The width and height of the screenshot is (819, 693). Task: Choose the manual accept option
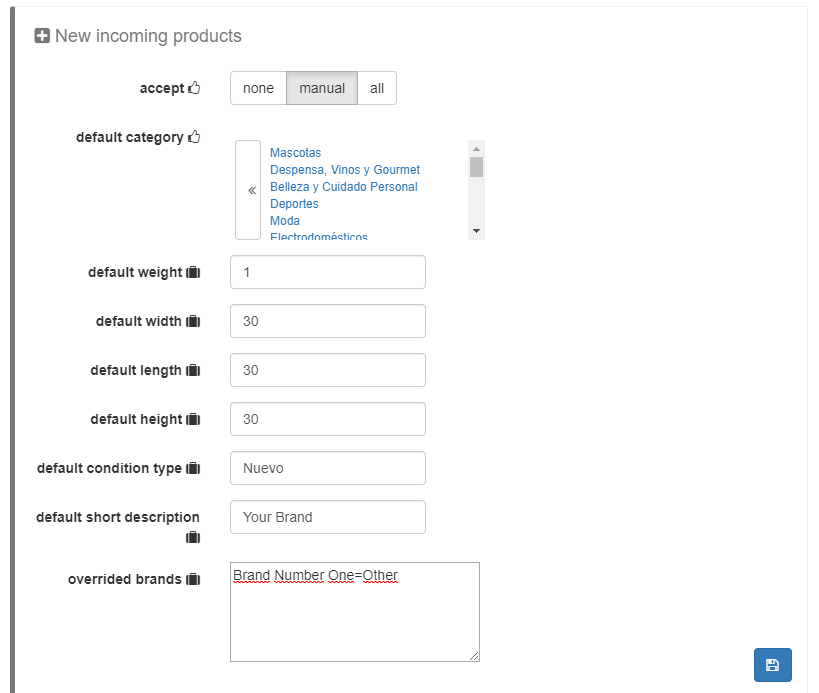(x=322, y=88)
